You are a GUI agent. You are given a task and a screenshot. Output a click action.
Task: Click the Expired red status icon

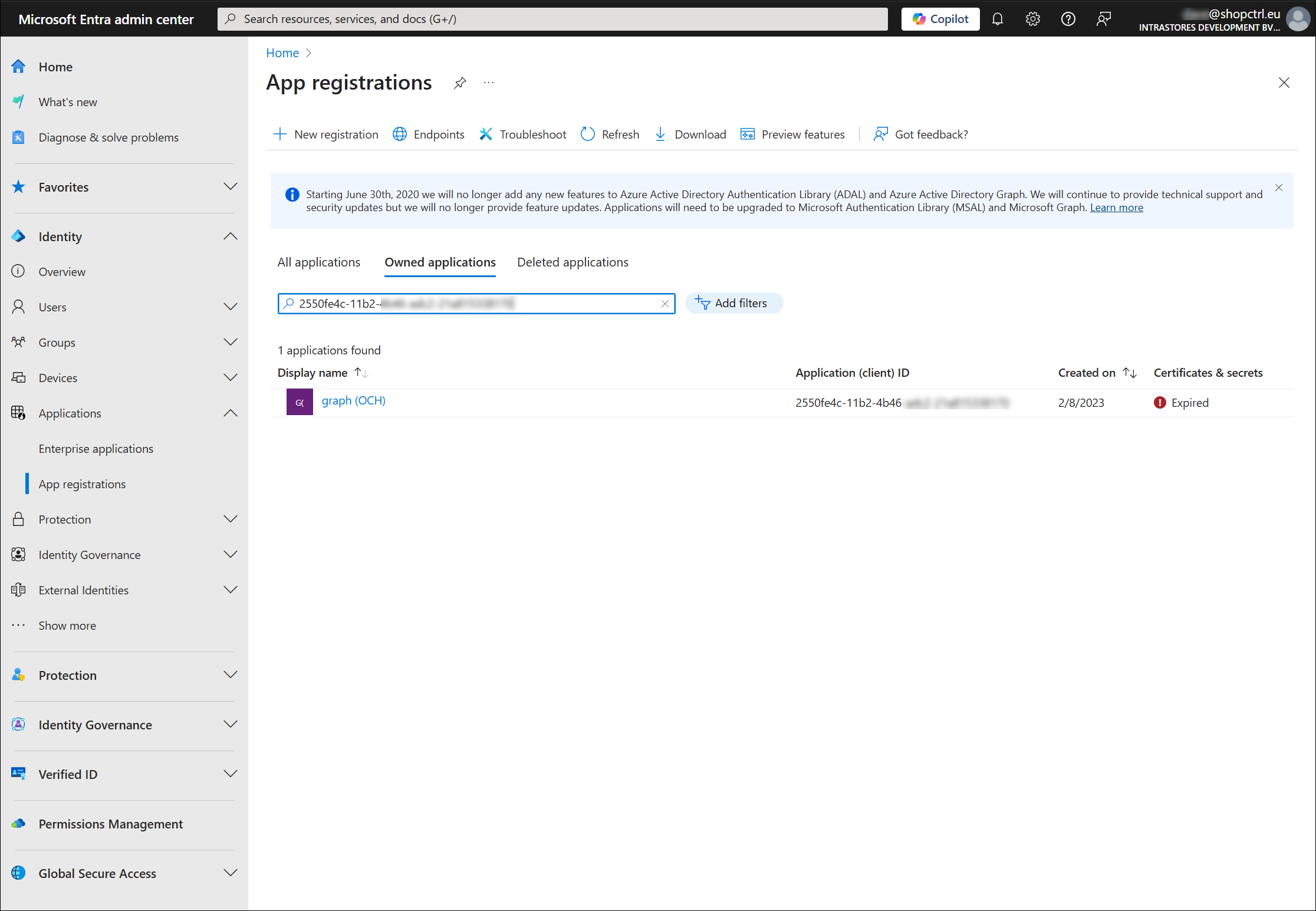[1160, 403]
